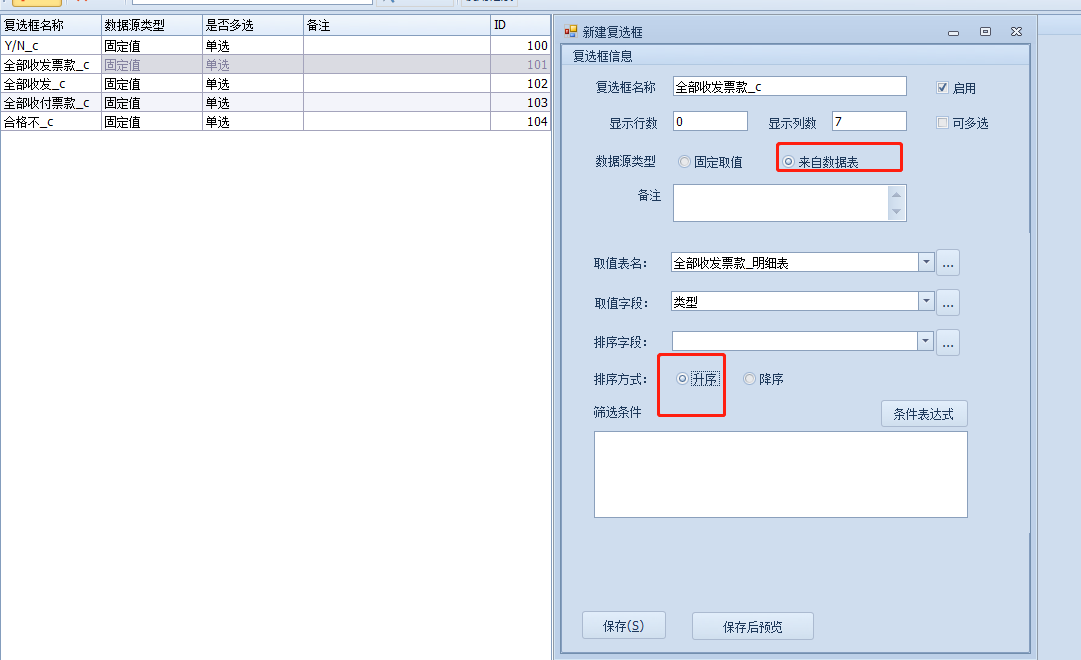This screenshot has height=660, width=1081.
Task: Click the 备注 box scroll-up arrow
Action: pyautogui.click(x=896, y=194)
